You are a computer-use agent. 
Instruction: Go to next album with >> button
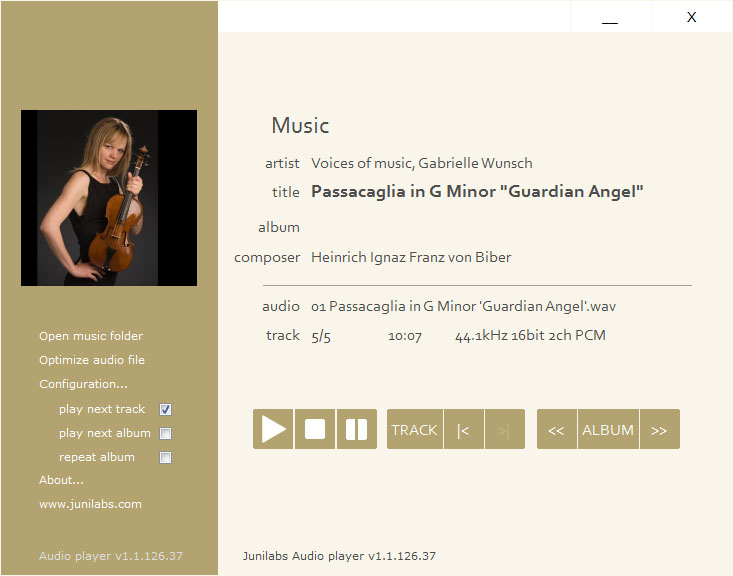click(660, 429)
